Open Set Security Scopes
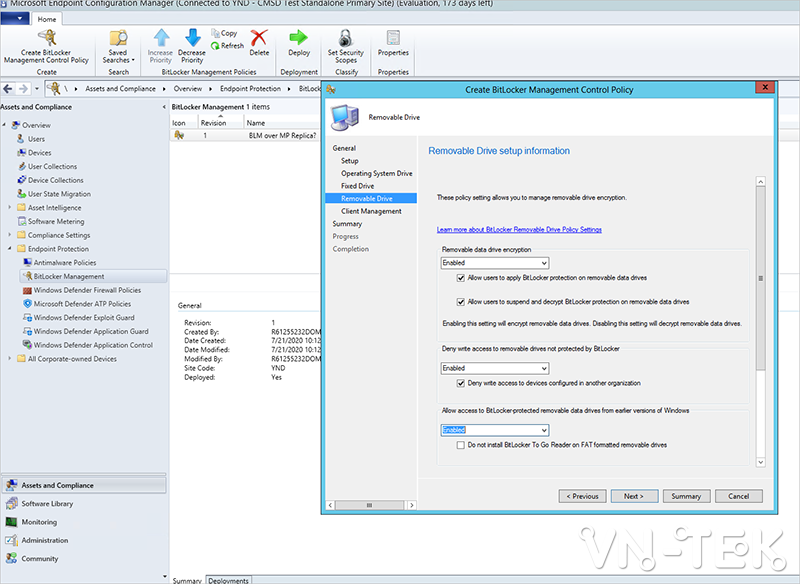This screenshot has width=800, height=584. click(346, 40)
